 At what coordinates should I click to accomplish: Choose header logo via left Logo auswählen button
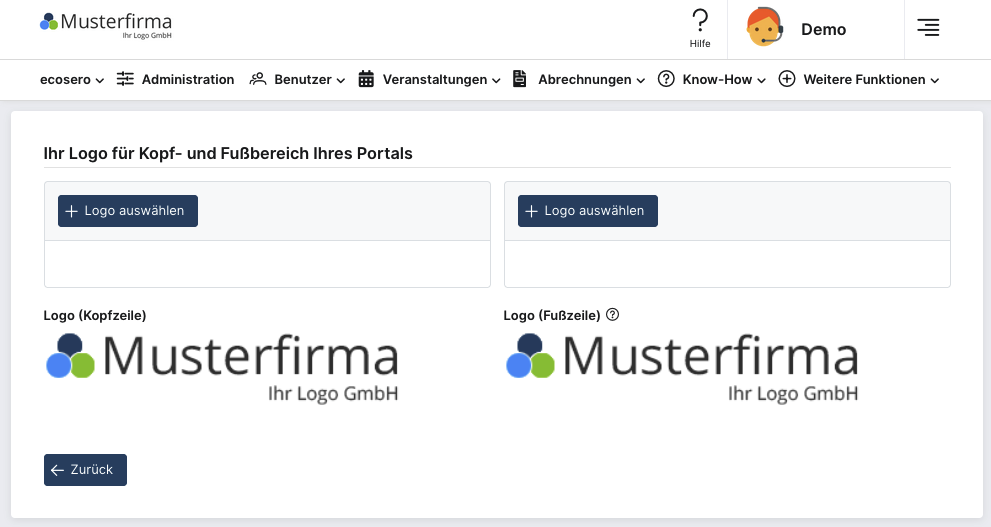pyautogui.click(x=128, y=211)
